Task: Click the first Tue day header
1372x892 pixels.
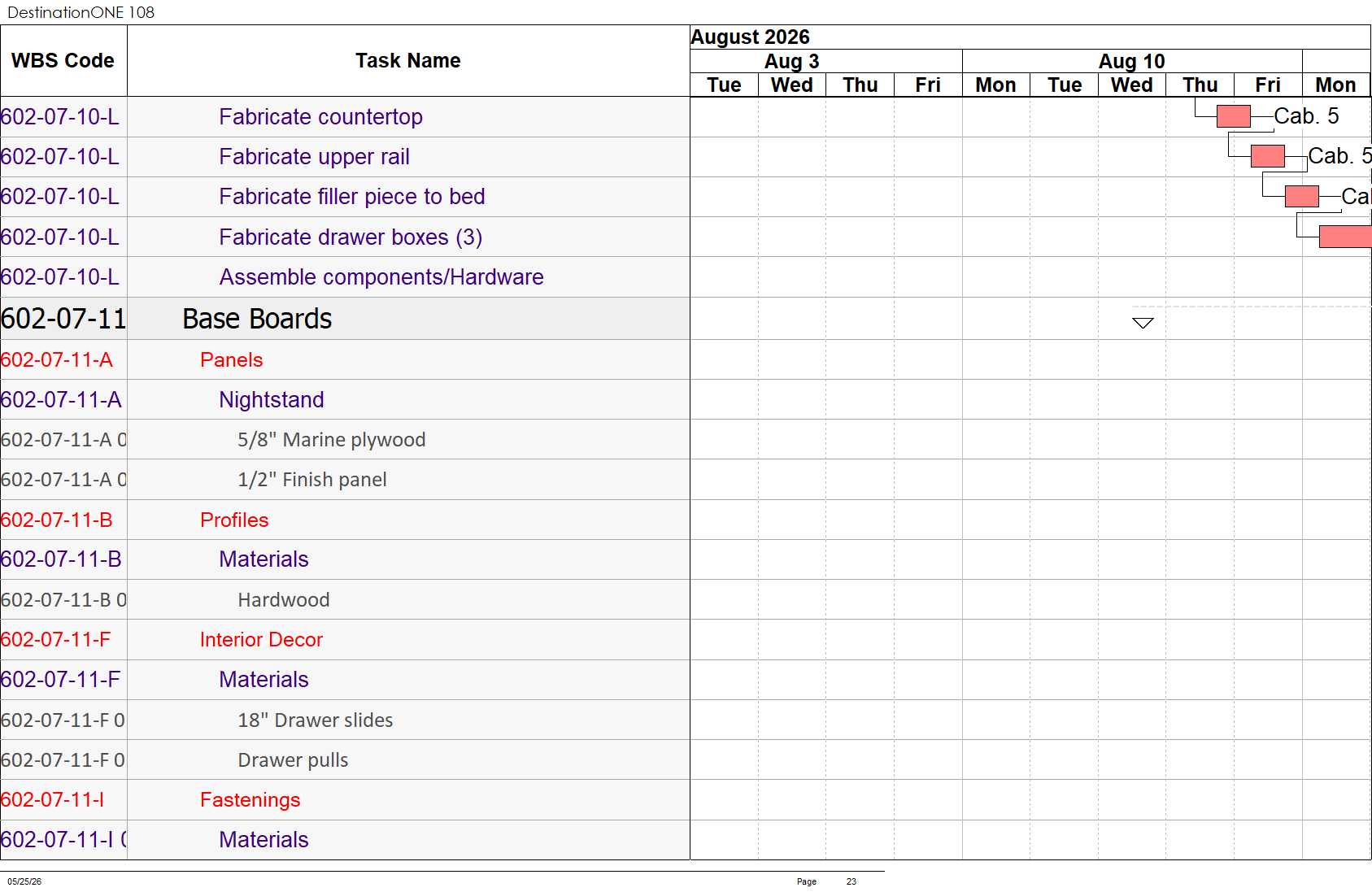Action: point(724,85)
